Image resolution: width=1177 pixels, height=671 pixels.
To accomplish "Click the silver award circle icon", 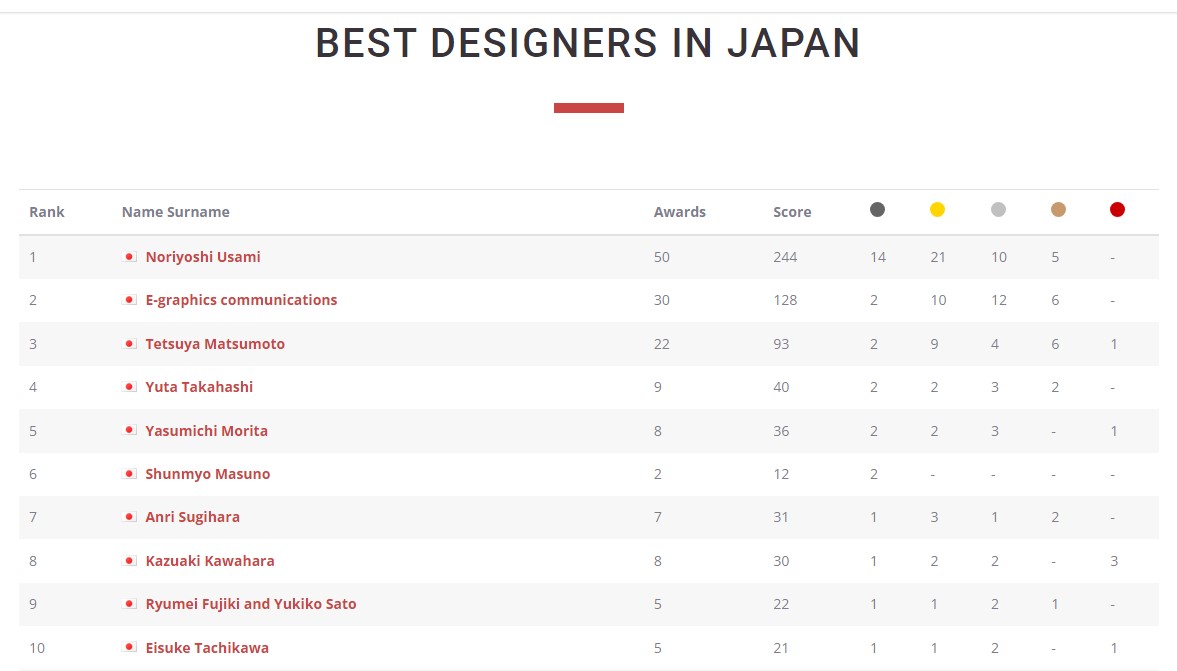I will [x=998, y=210].
